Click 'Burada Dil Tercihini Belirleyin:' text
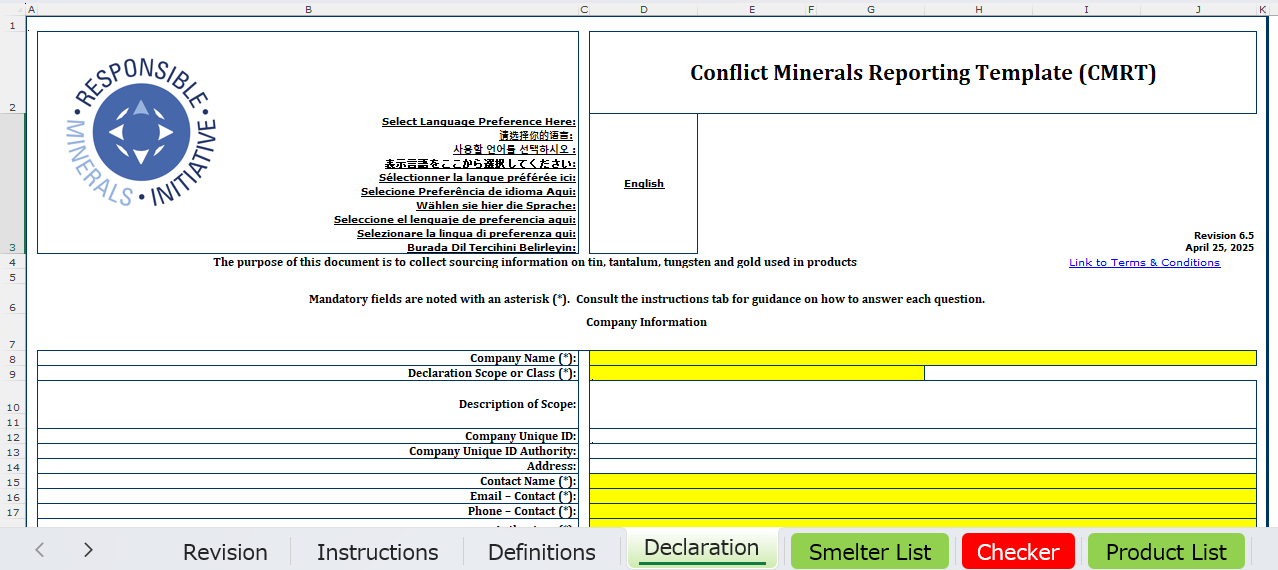The width and height of the screenshot is (1278, 570). [491, 248]
